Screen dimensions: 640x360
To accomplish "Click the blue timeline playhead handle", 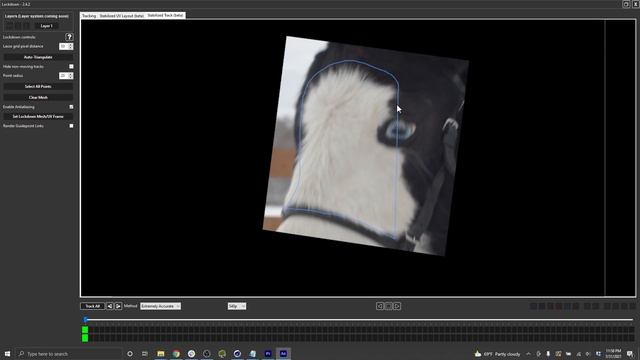I will tap(86, 320).
